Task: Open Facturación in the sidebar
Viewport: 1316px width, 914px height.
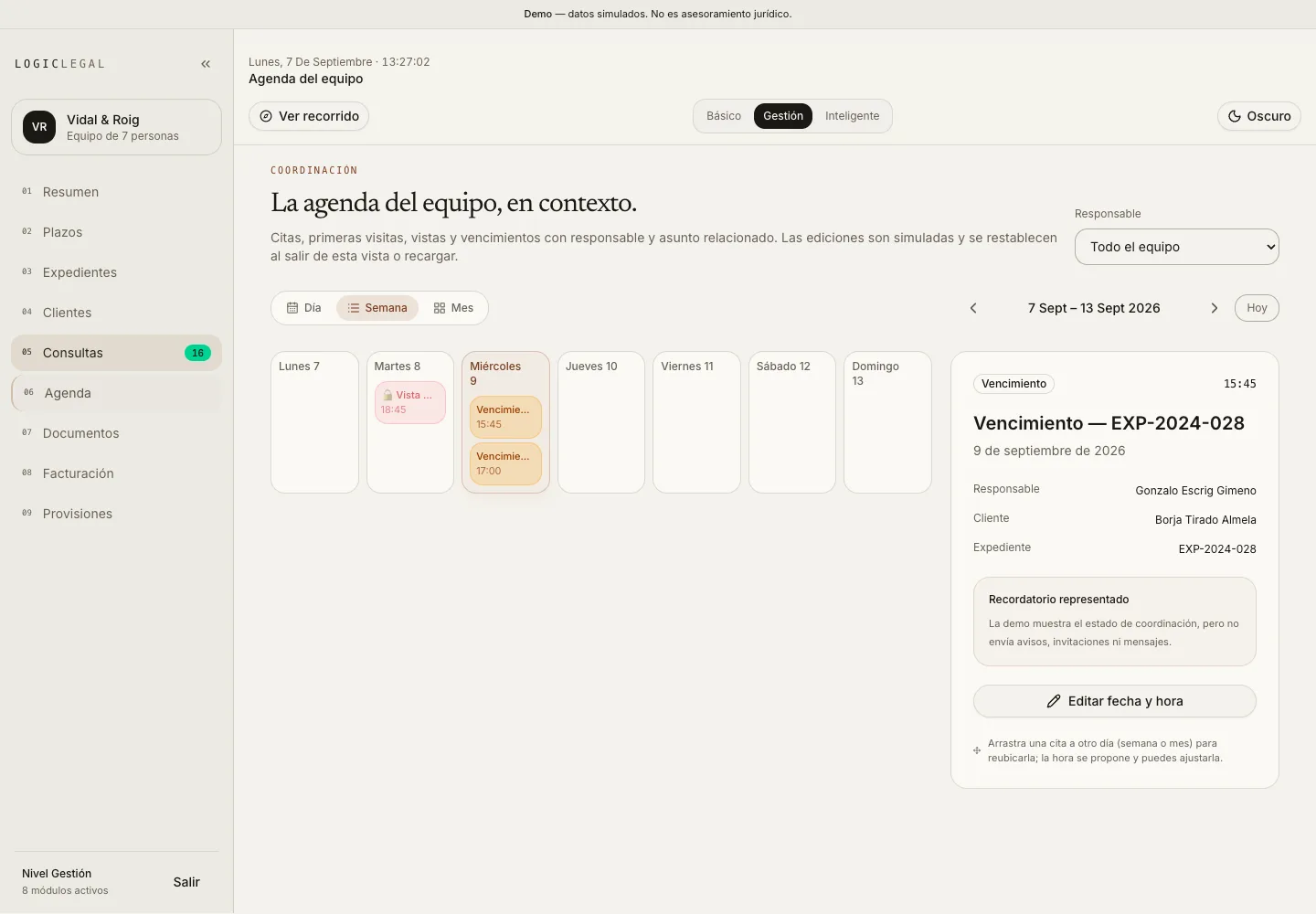Action: click(x=116, y=473)
